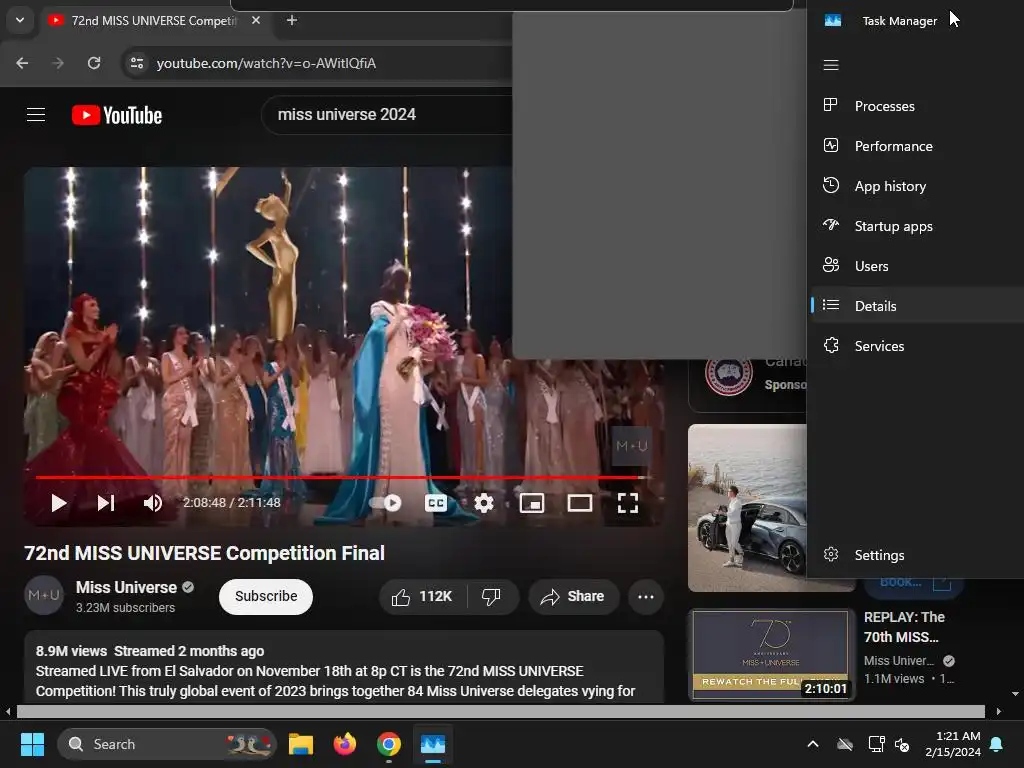Play the Miss Universe video

59,503
